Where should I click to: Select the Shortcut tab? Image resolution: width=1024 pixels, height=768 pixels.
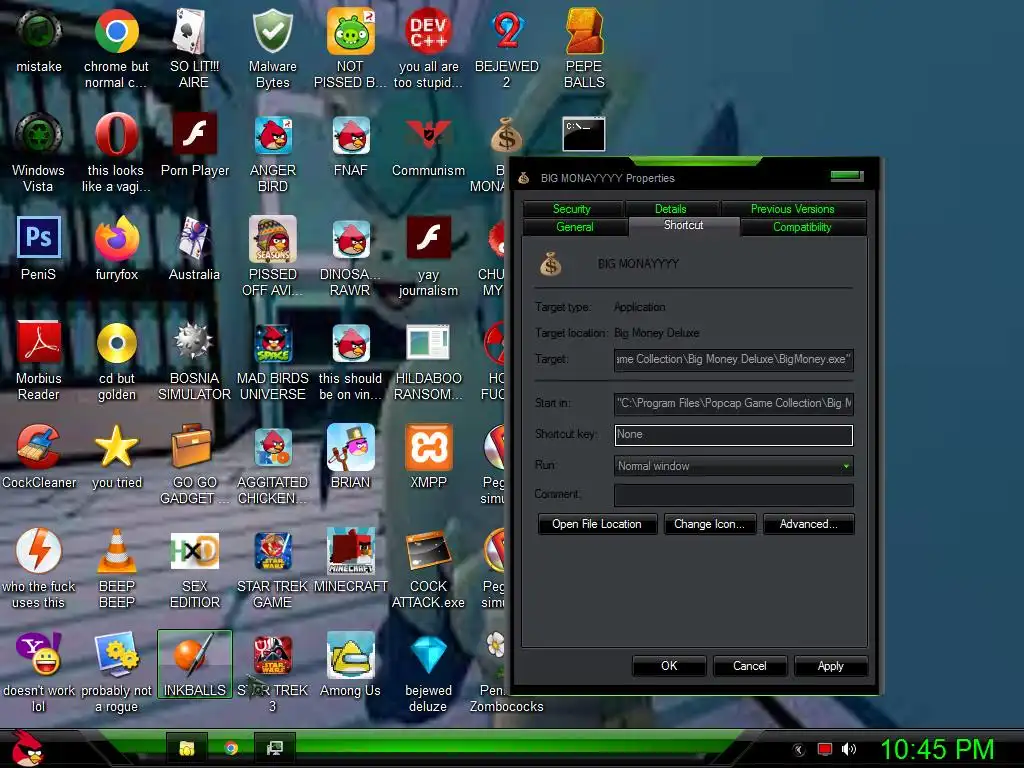pos(683,226)
